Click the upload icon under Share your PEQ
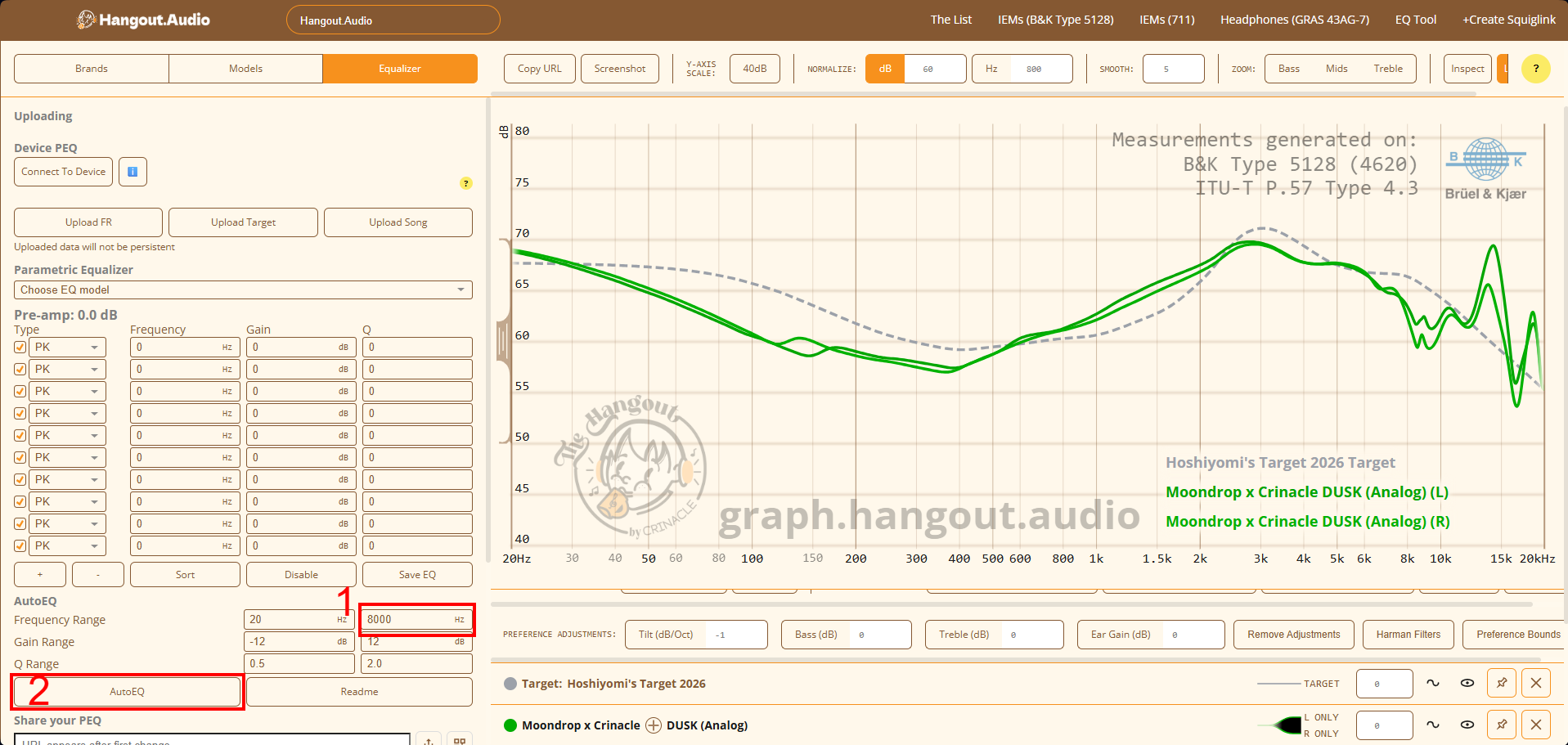1568x745 pixels. coord(428,739)
